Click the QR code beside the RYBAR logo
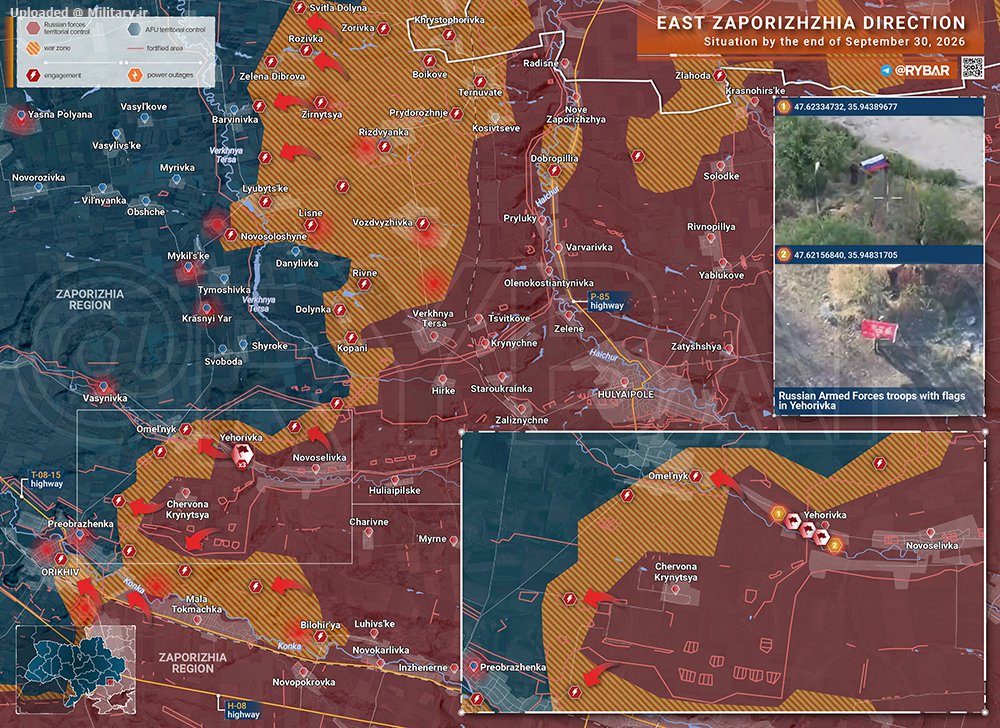The image size is (1000, 728). coord(973,68)
